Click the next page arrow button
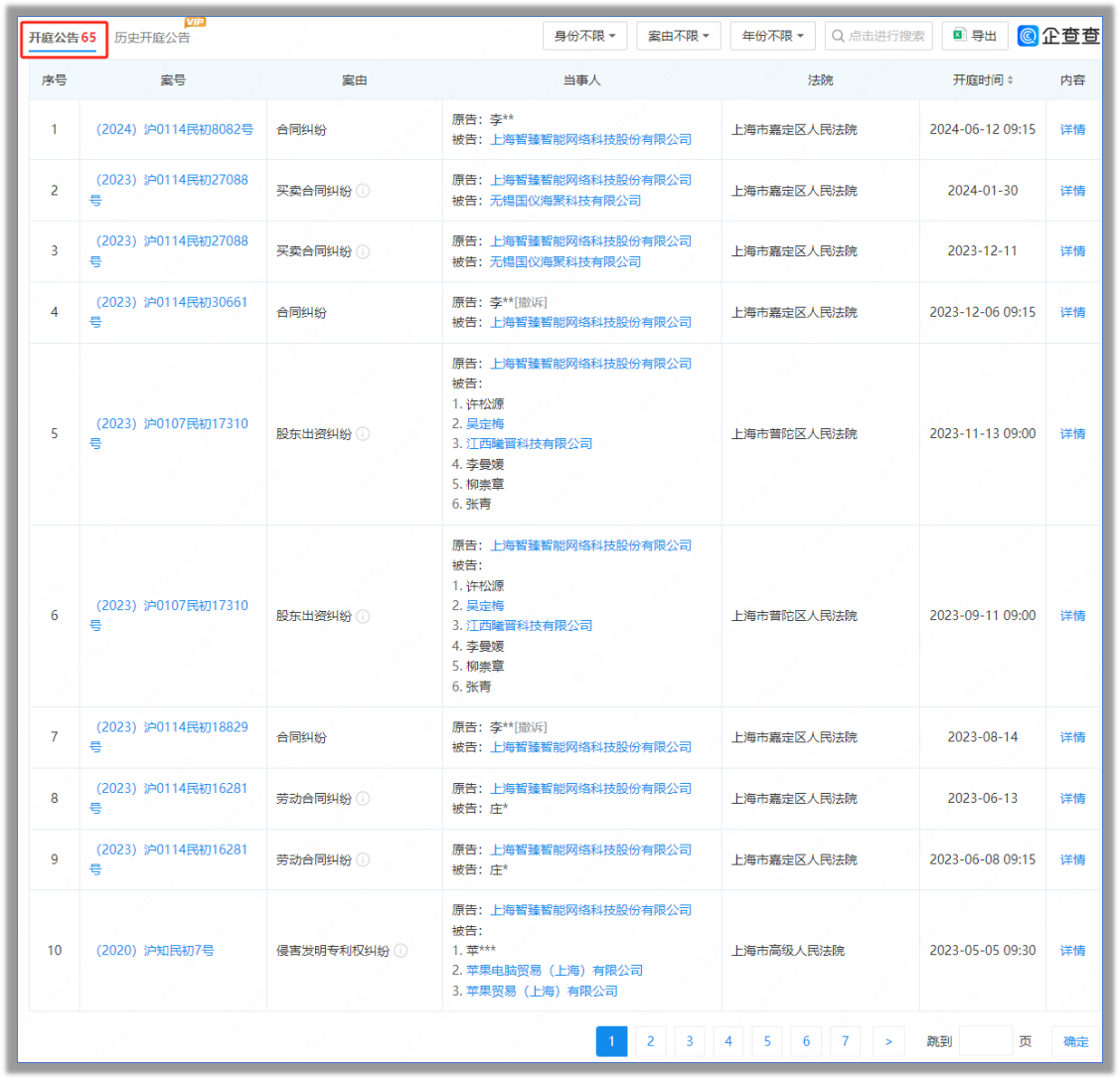 tap(887, 1041)
